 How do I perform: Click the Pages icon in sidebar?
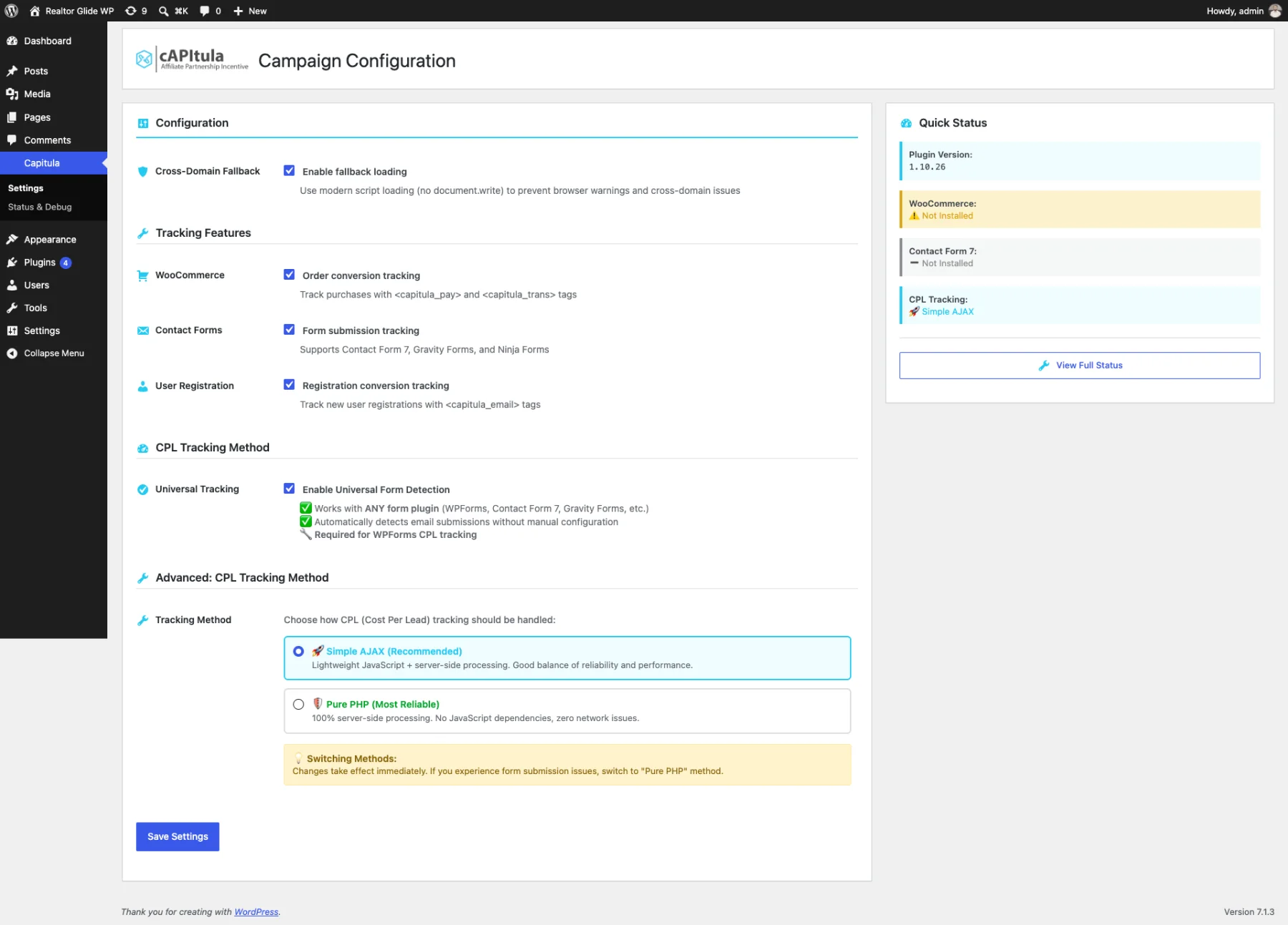click(12, 117)
